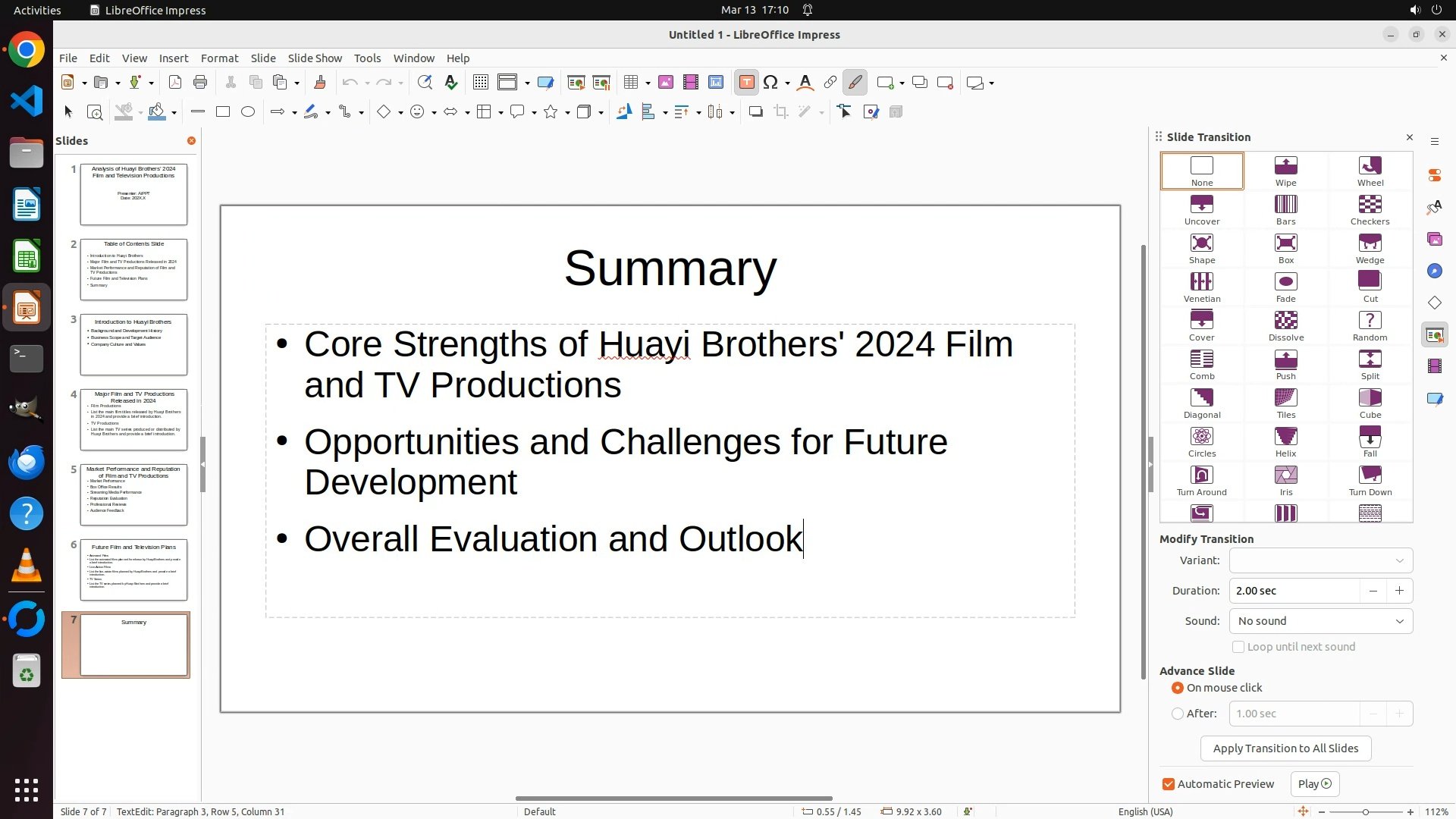Open the Fill Color dropdown arrow
The height and width of the screenshot is (819, 1456).
click(x=174, y=112)
